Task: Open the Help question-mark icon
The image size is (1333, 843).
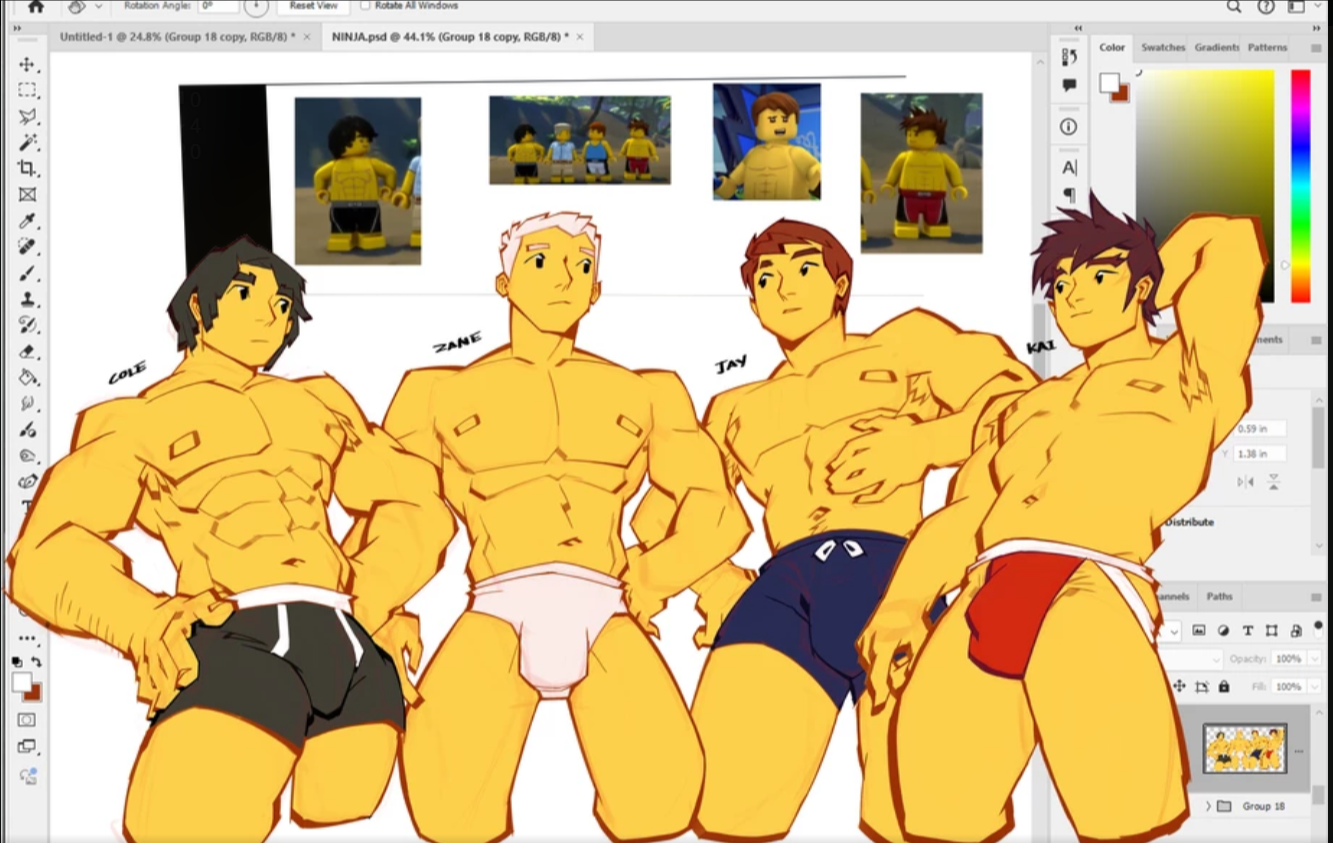Action: click(1266, 6)
